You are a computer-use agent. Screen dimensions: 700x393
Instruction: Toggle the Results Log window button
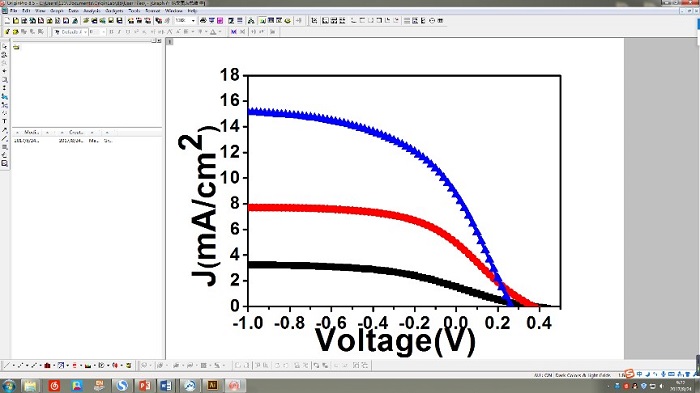pyautogui.click(x=271, y=21)
